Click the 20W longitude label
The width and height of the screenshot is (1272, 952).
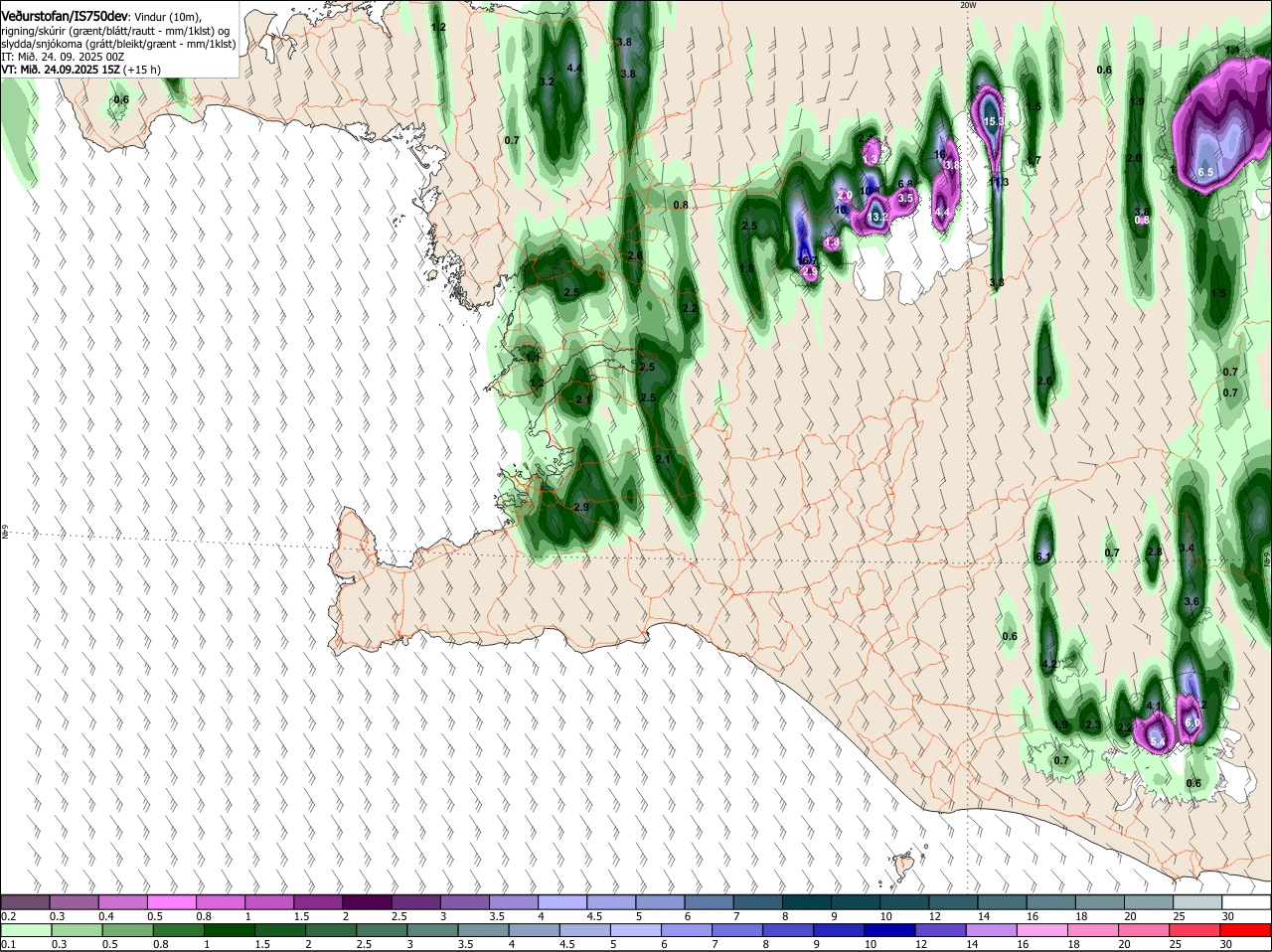(968, 5)
